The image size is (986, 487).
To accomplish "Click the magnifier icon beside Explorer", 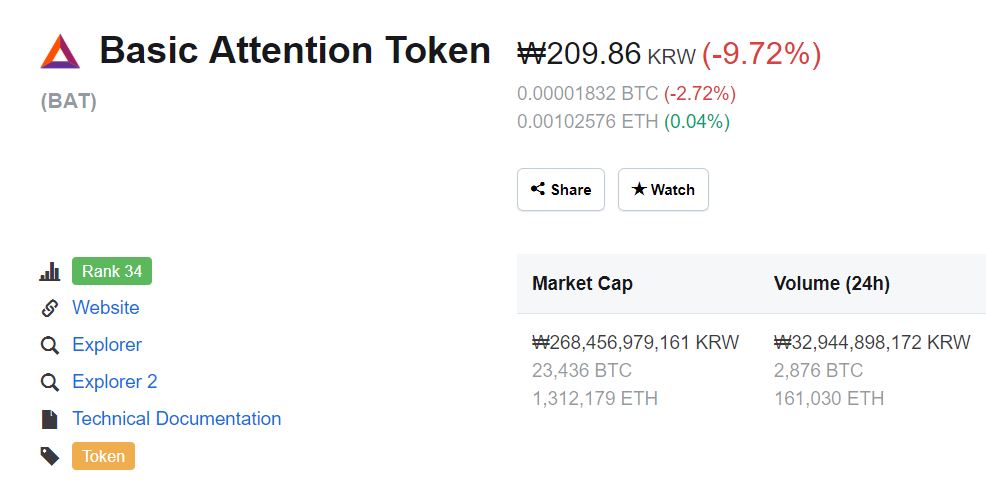I will 50,345.
